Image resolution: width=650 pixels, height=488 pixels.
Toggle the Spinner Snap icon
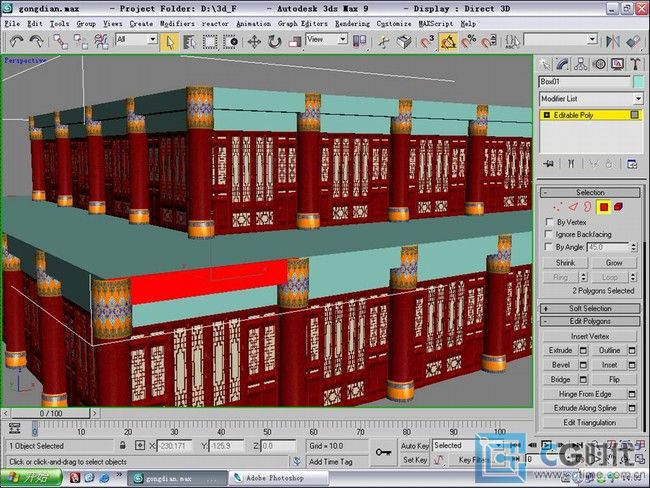pos(489,41)
